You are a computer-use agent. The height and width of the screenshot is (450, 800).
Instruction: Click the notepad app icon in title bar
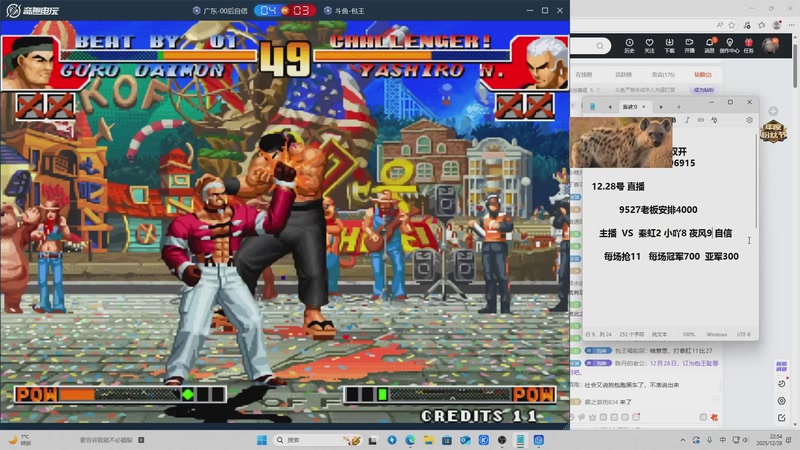(592, 107)
